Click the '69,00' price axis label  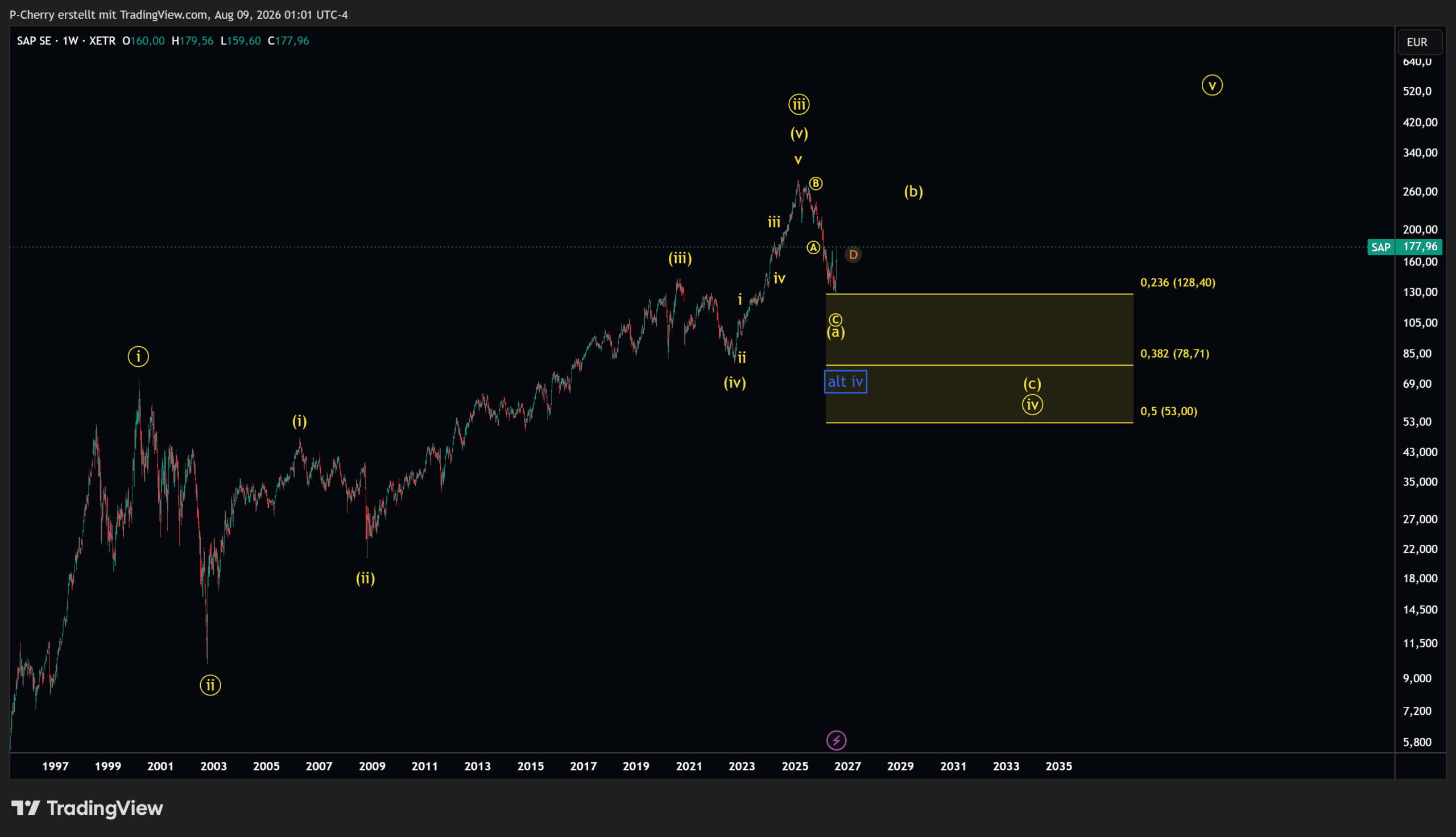coord(1417,384)
